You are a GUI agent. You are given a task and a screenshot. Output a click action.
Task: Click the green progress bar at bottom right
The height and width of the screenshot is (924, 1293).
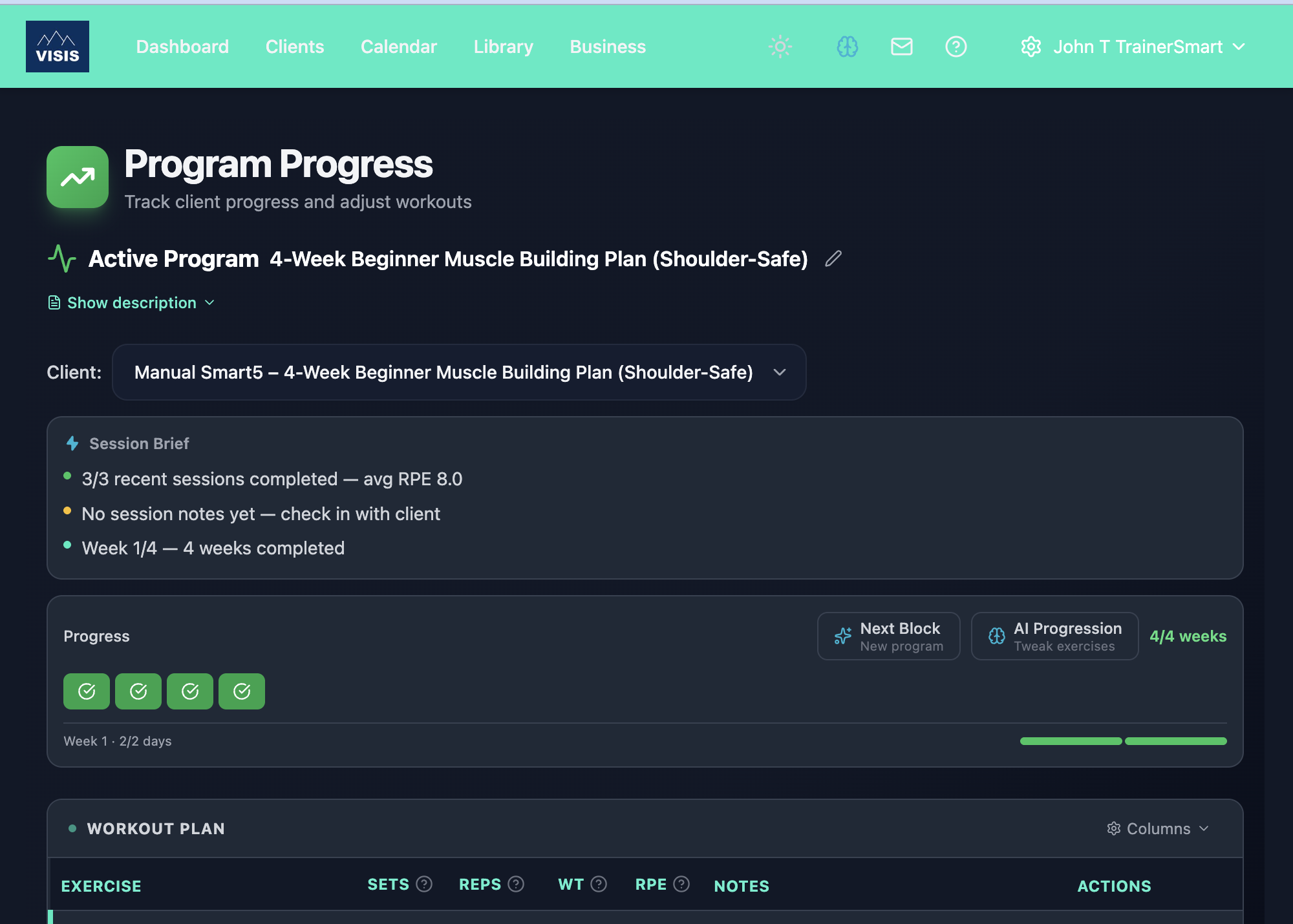click(x=1175, y=741)
